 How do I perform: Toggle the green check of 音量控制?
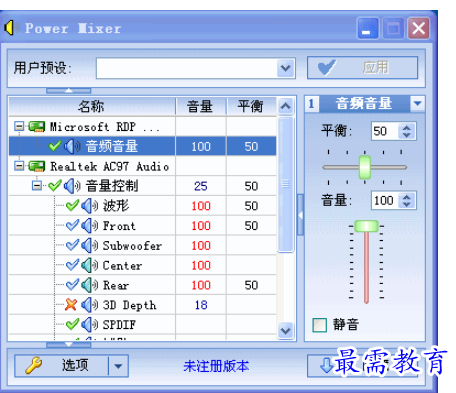(x=55, y=185)
